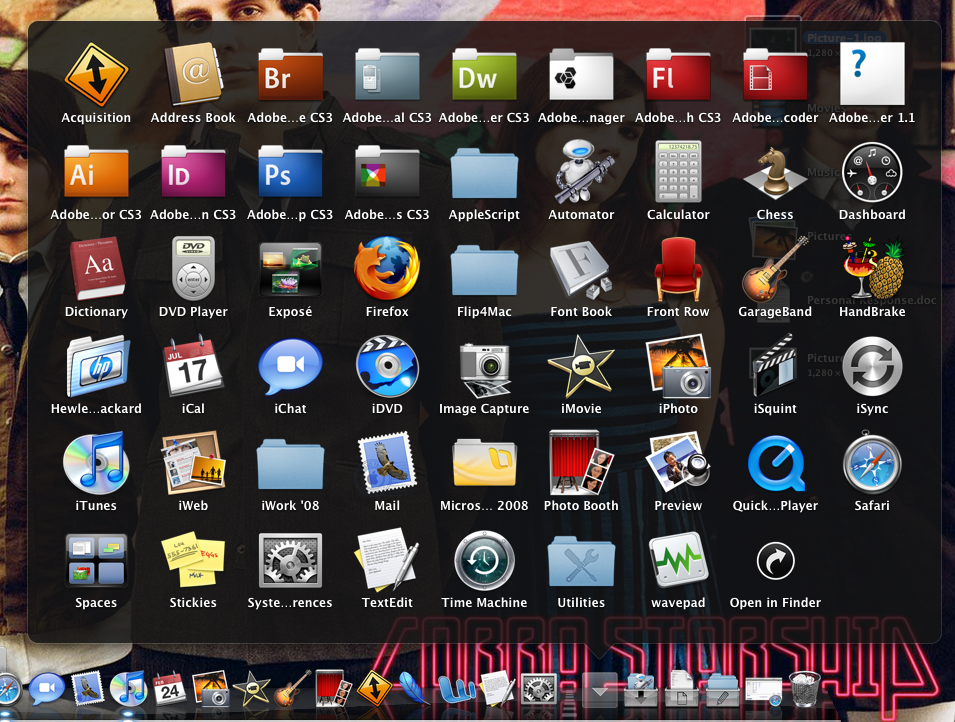Image resolution: width=955 pixels, height=722 pixels.
Task: Launch Firefox
Action: [x=387, y=268]
